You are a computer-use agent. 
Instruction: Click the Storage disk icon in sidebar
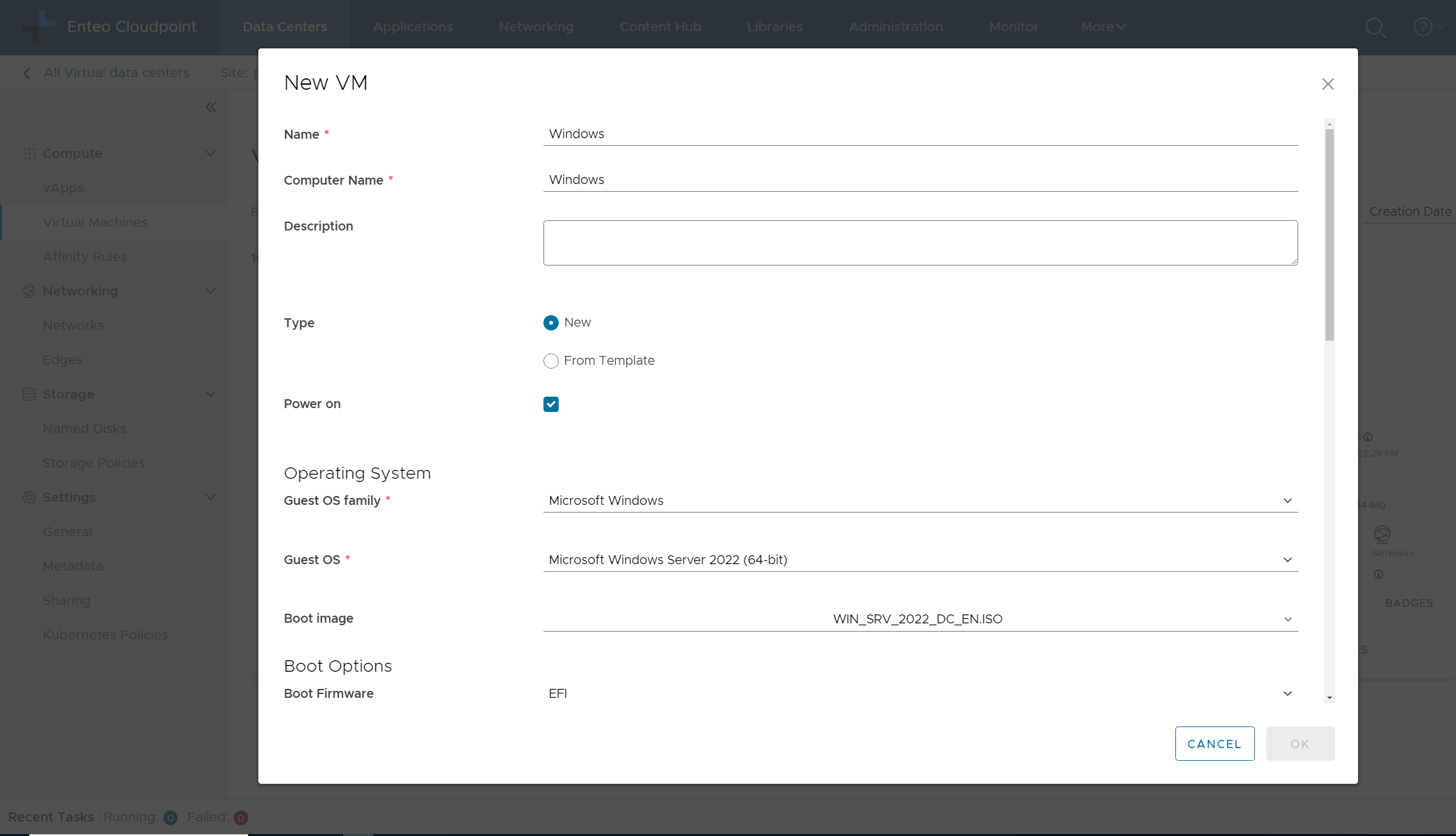pos(29,394)
